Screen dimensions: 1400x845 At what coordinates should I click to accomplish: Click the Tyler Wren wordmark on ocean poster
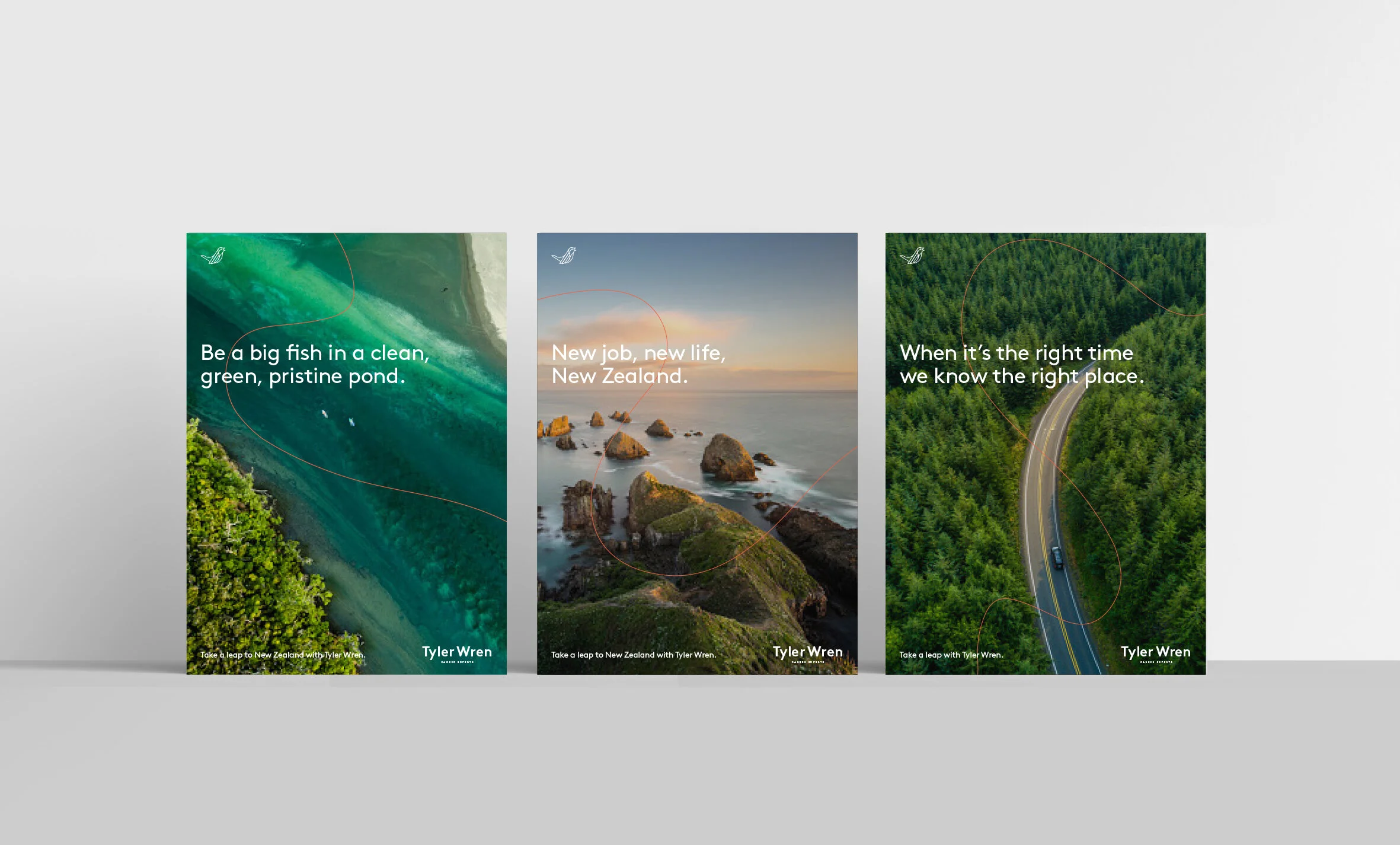click(x=456, y=652)
